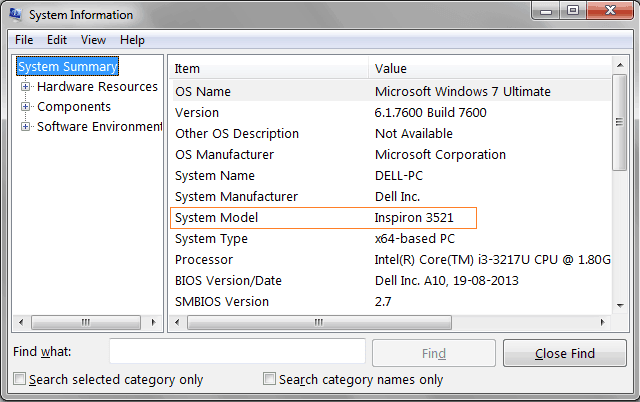
Task: Close the System Information window
Action: [611, 11]
